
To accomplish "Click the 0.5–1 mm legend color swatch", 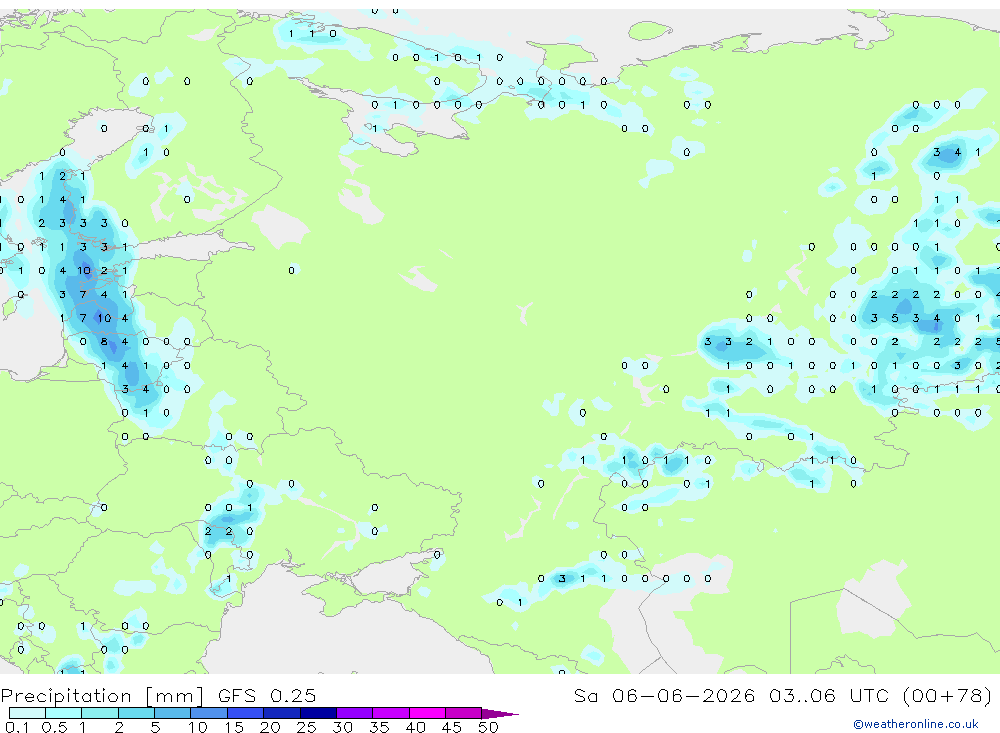I will pyautogui.click(x=64, y=713).
